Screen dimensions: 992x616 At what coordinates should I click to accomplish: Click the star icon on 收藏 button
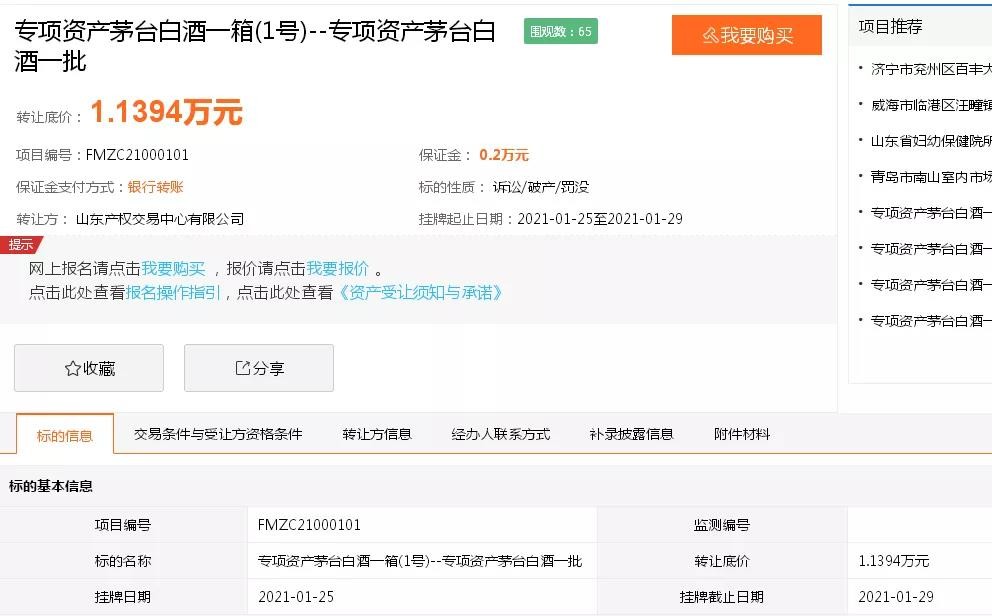[72, 368]
